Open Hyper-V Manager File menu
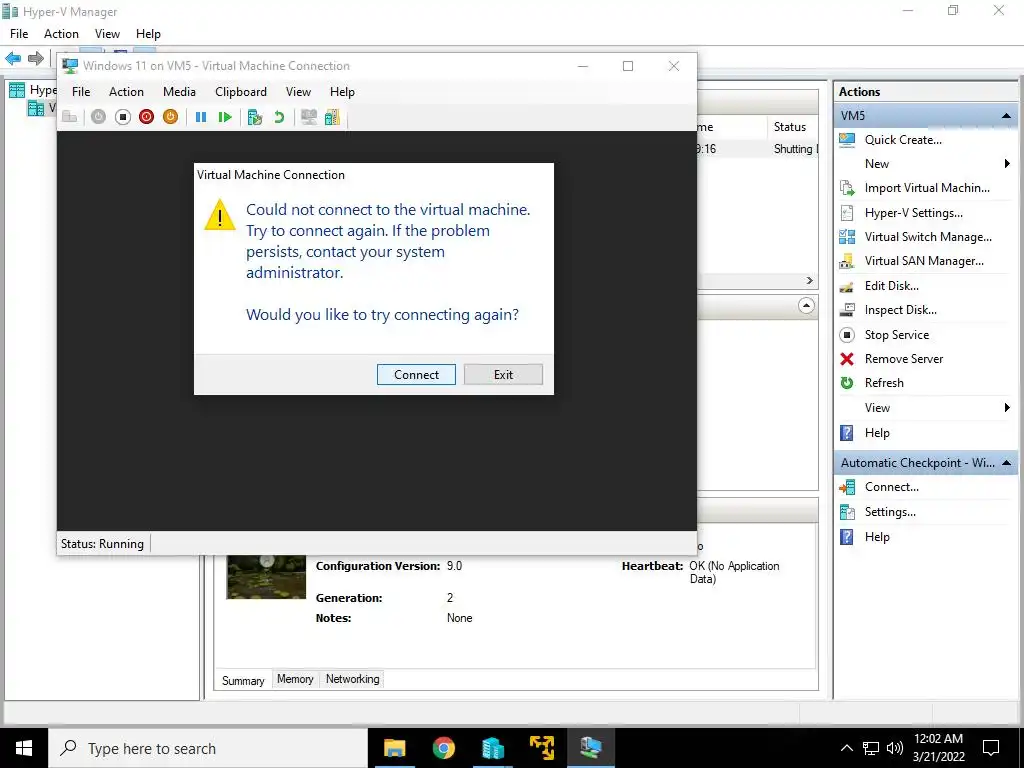 pos(19,34)
